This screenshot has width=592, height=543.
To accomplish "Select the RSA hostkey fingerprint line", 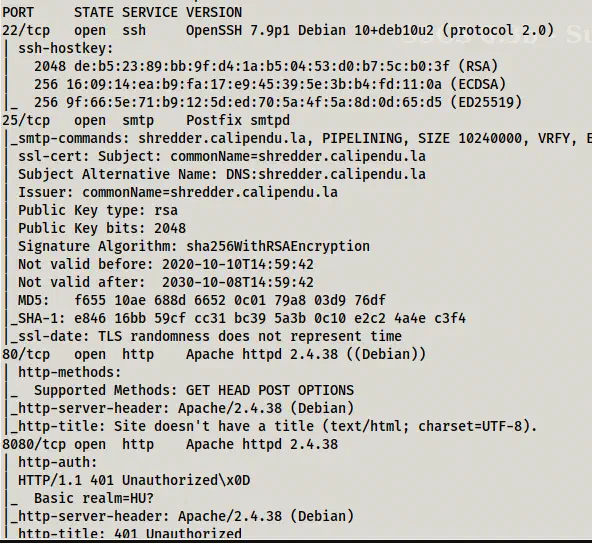I will pos(266,66).
